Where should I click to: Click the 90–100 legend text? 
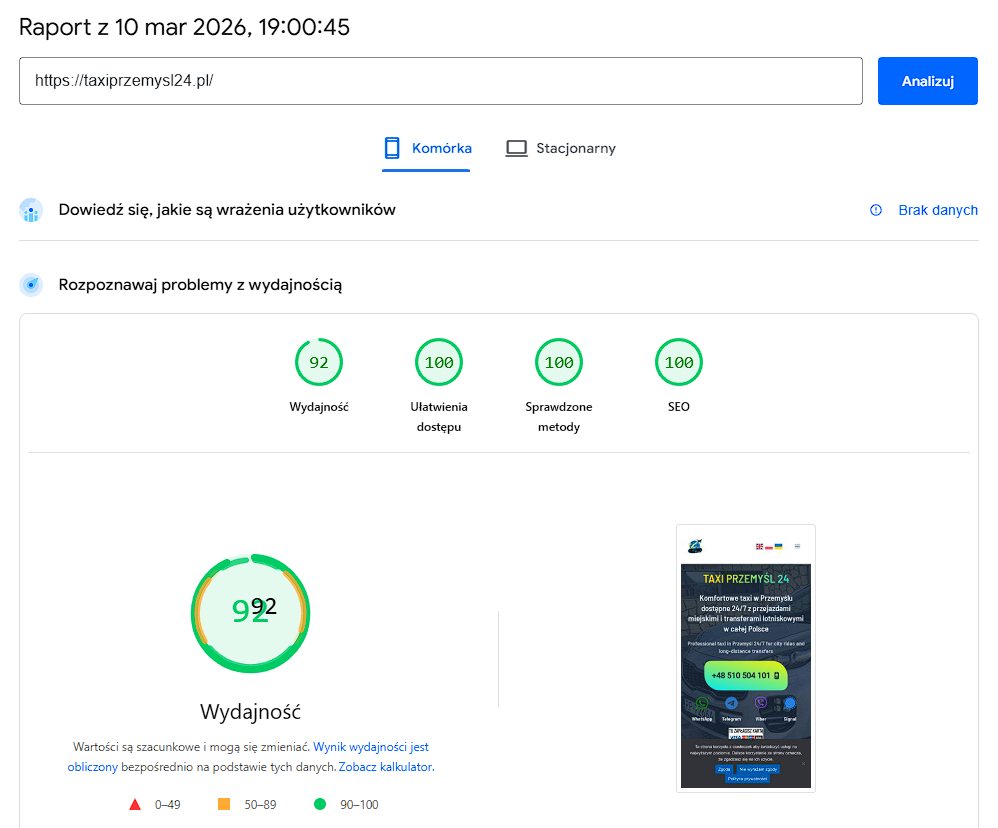359,804
